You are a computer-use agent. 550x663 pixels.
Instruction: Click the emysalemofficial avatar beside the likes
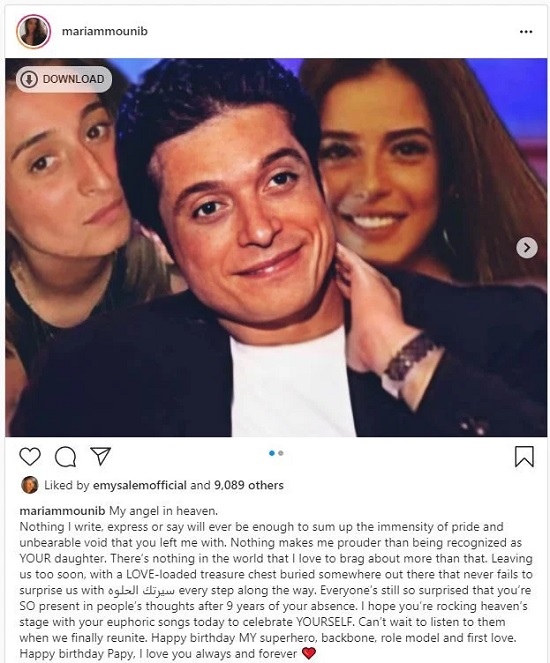(x=30, y=485)
